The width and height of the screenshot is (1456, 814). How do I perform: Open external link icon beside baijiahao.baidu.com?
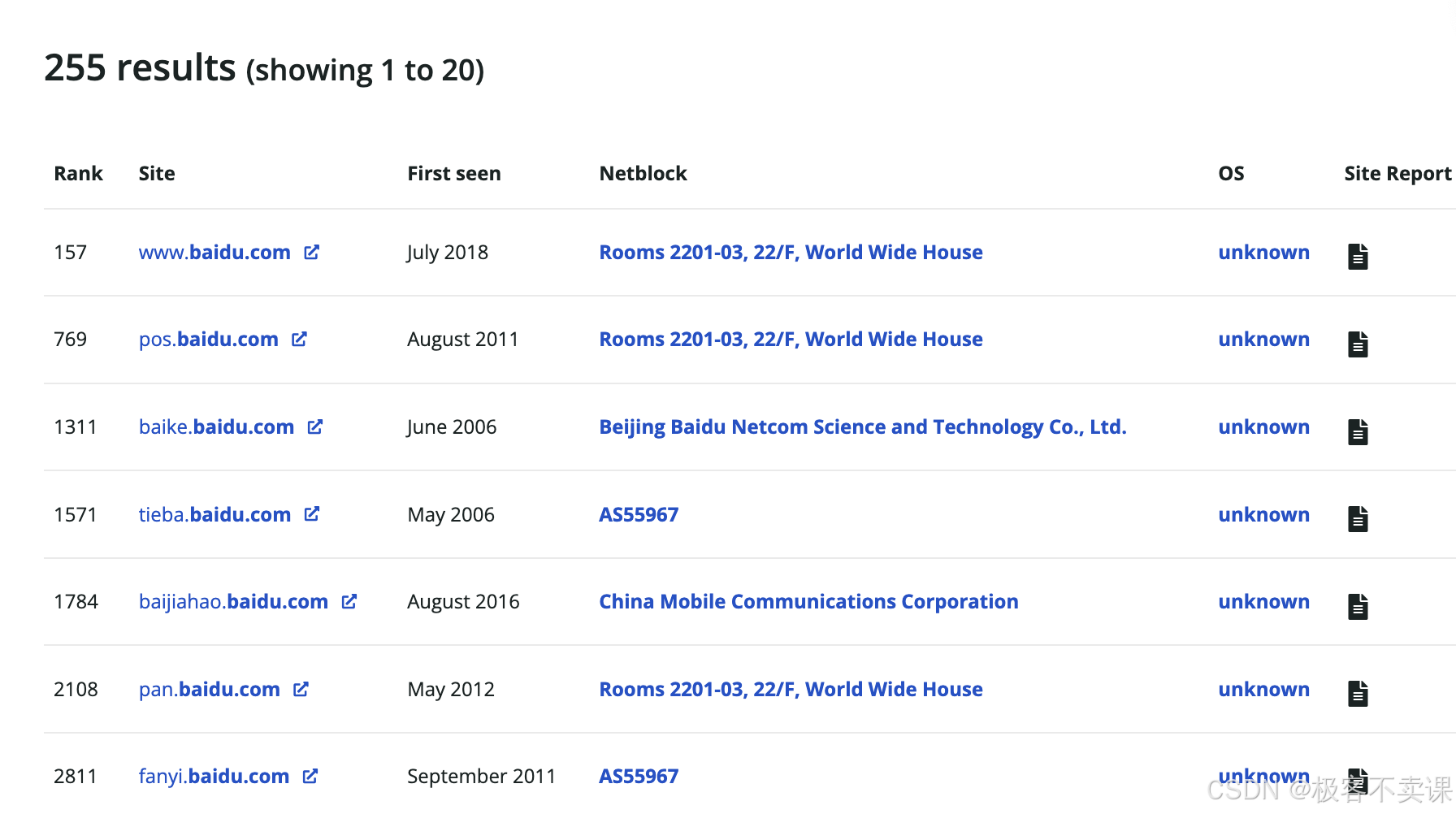349,601
